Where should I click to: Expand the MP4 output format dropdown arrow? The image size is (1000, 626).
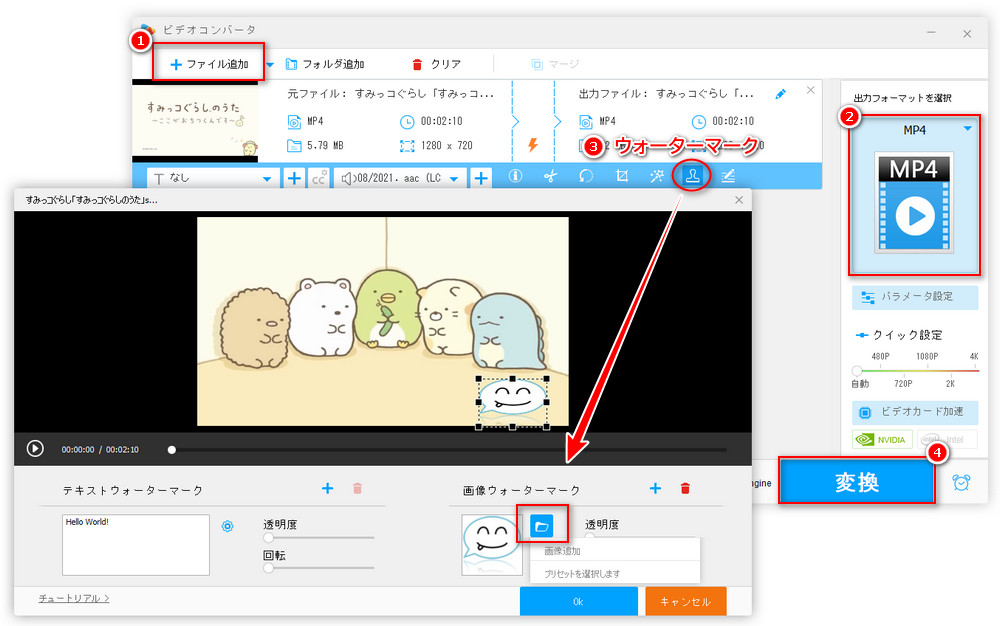967,129
